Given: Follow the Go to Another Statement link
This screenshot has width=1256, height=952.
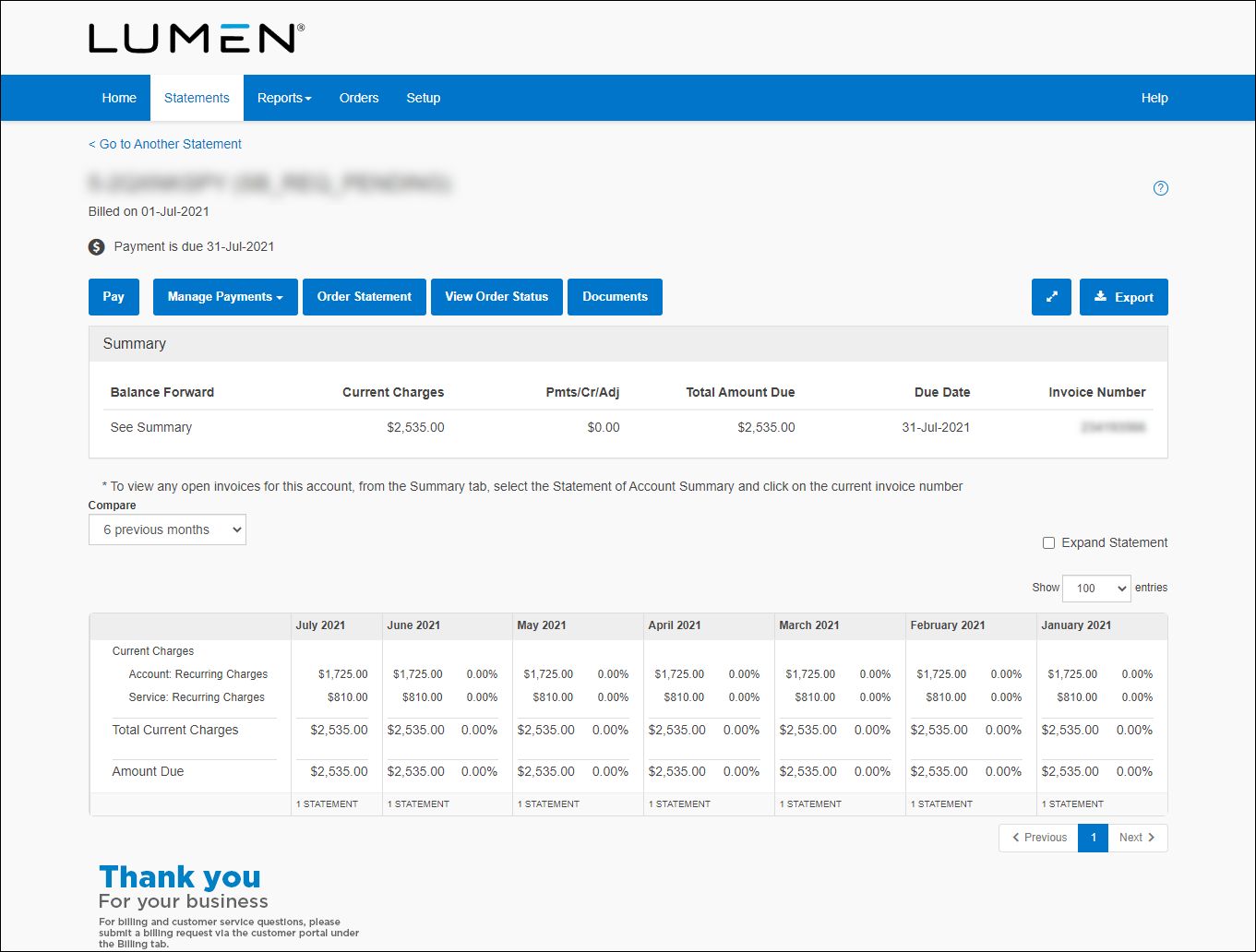Looking at the screenshot, I should click(x=165, y=144).
